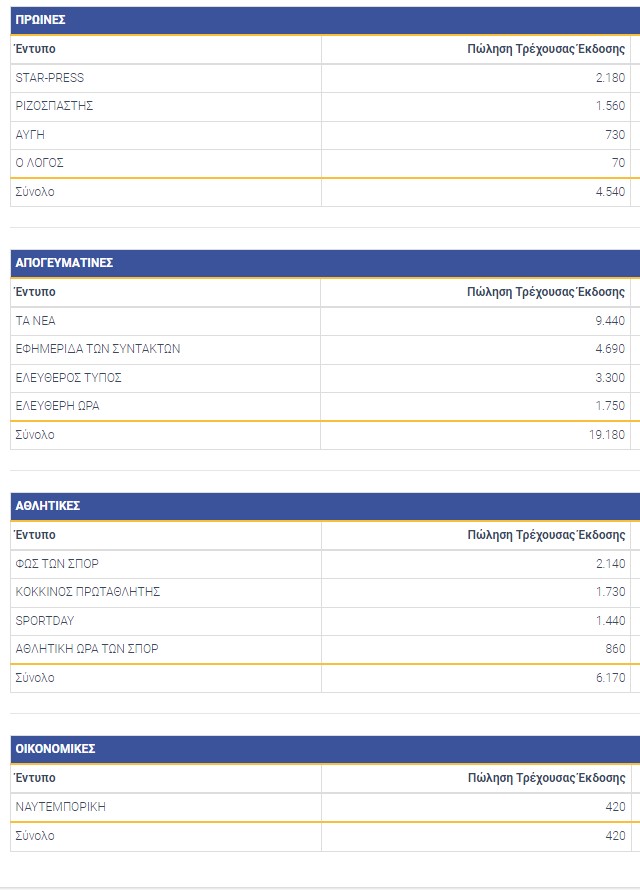Select the ΕΛΕΥΘΕΡΗ ΩΡΑ entry

[x=58, y=406]
